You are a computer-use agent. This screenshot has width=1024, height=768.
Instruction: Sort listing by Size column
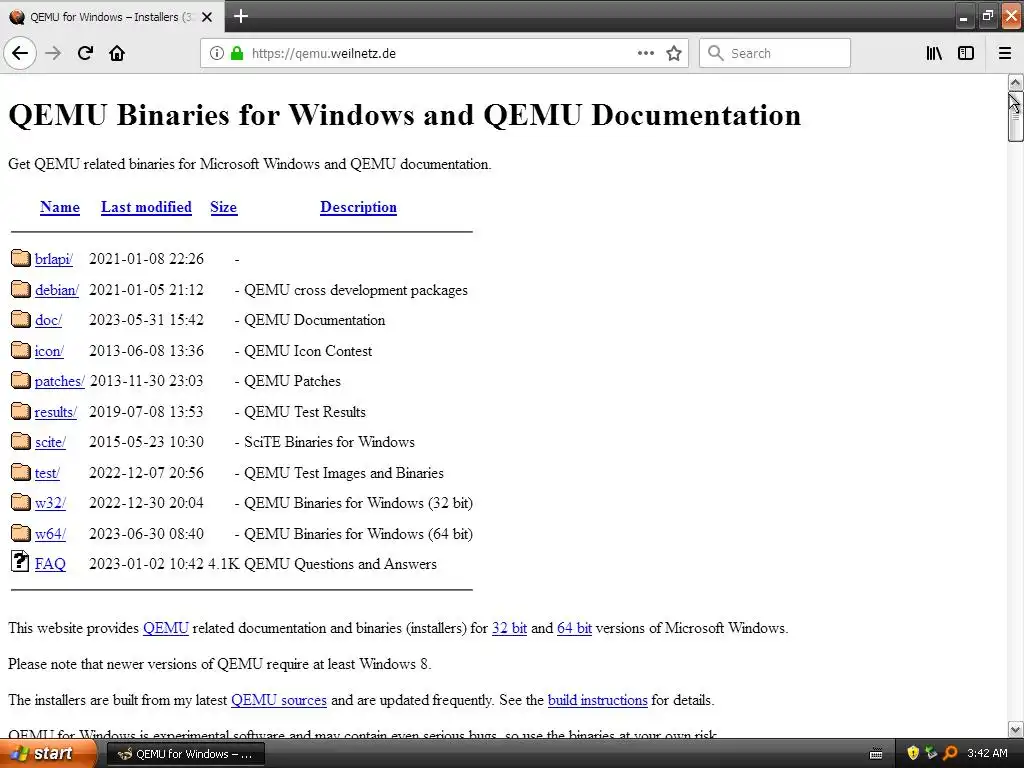tap(223, 207)
